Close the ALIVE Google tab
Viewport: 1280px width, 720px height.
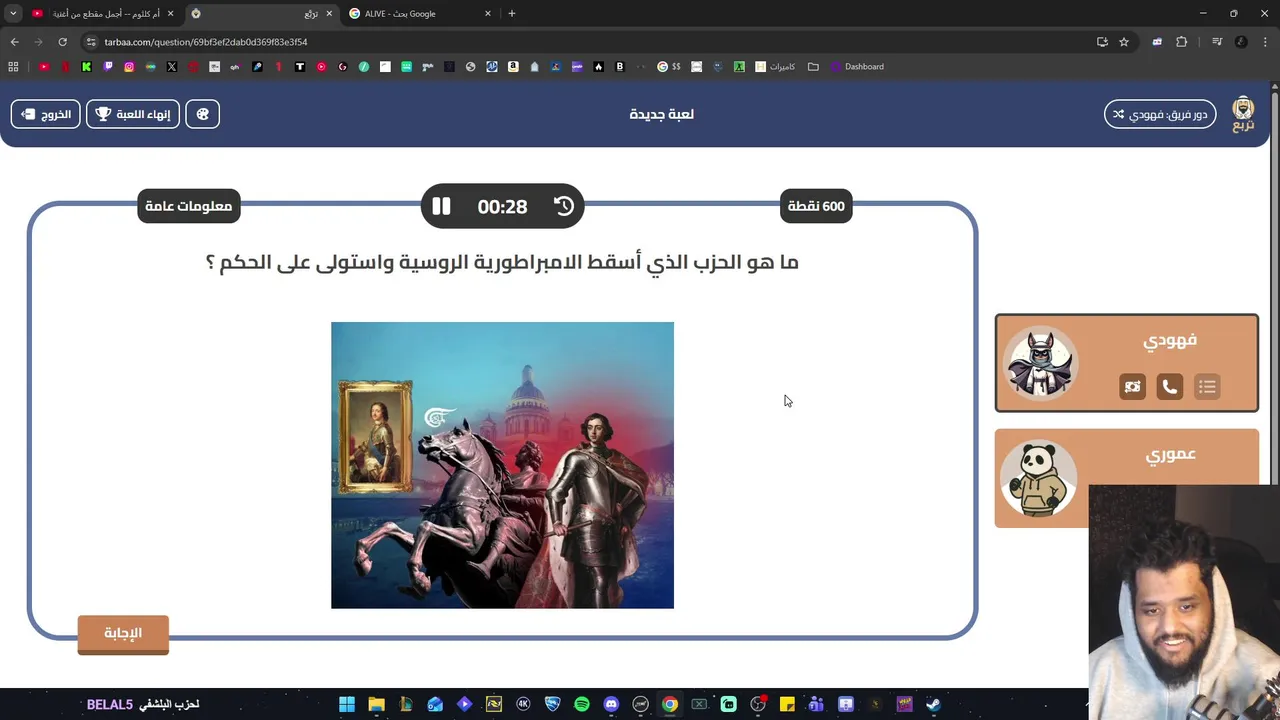(x=488, y=14)
